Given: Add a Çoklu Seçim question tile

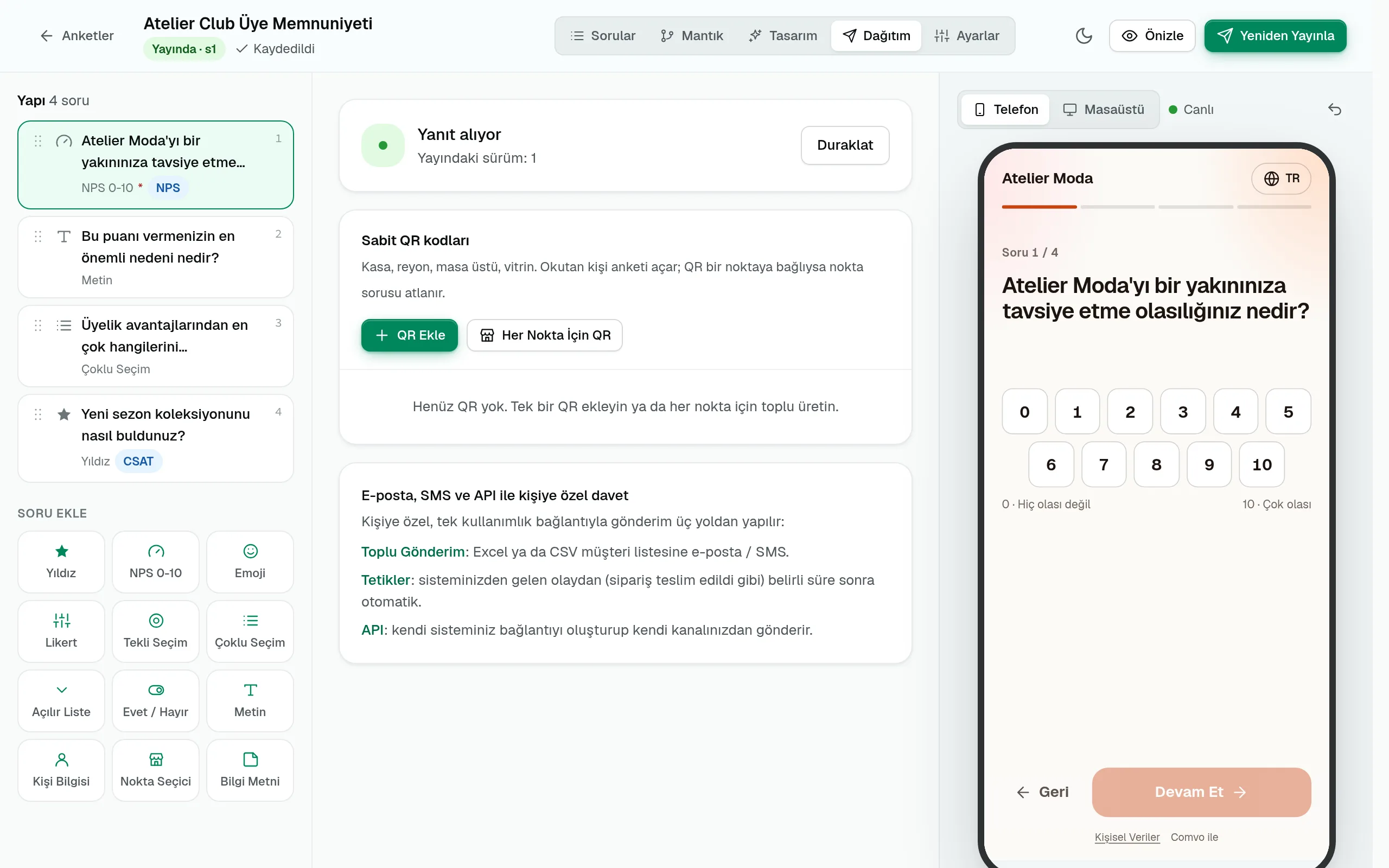Looking at the screenshot, I should coord(250,631).
